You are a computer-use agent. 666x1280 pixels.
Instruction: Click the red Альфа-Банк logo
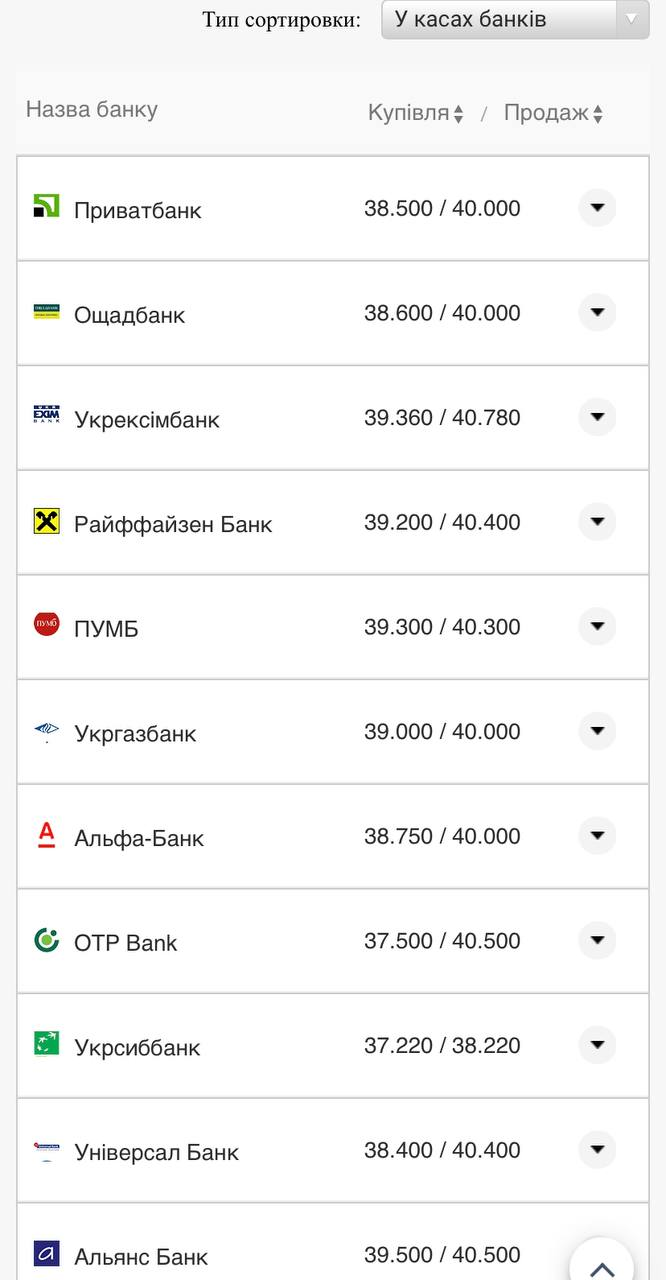click(46, 835)
